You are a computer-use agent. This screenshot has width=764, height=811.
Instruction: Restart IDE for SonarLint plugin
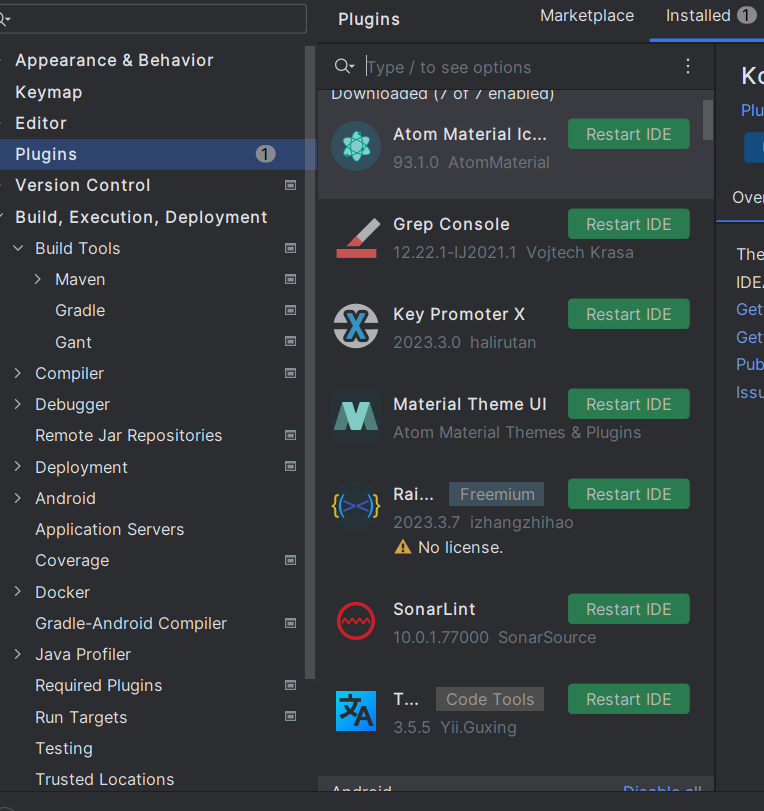point(628,609)
